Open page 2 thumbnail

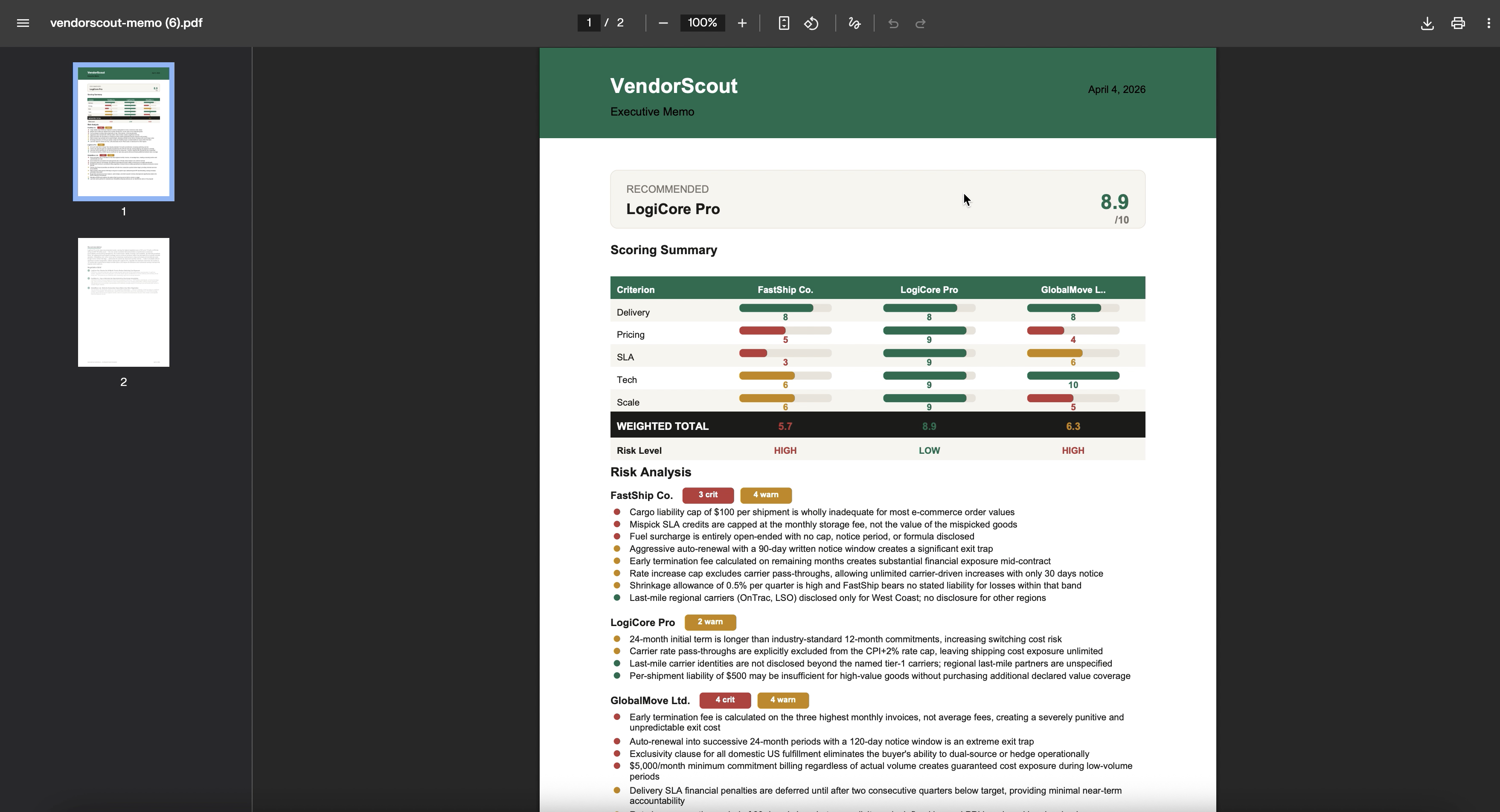(123, 302)
